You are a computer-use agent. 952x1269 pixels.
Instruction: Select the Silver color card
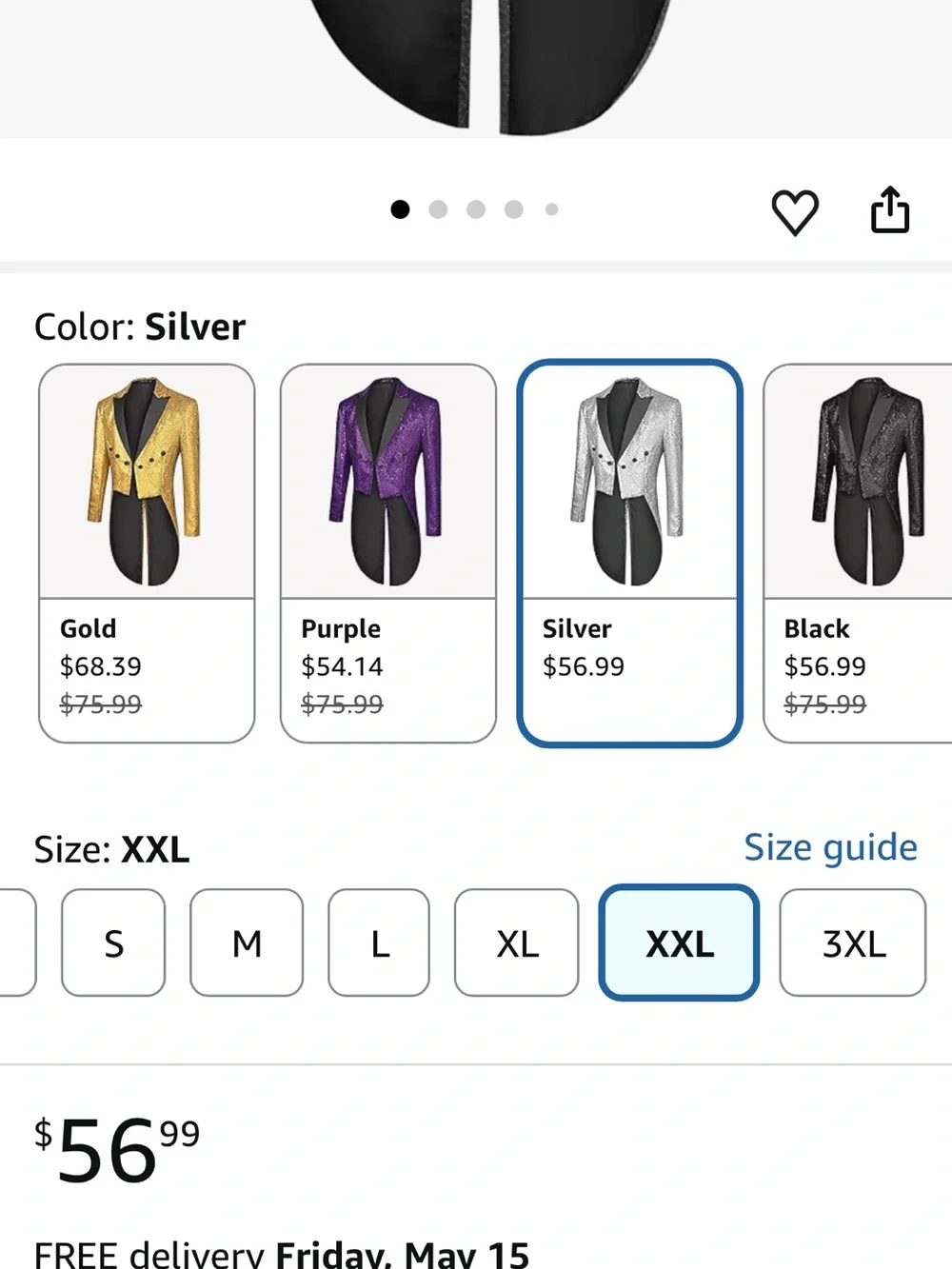pos(629,553)
